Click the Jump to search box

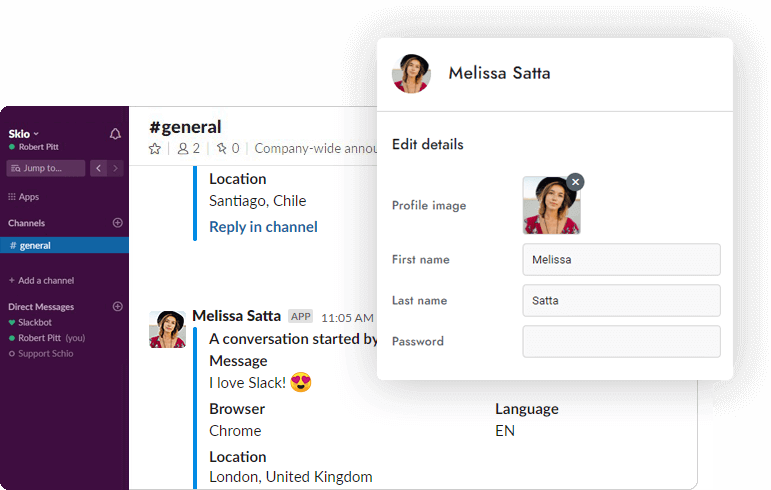(46, 168)
